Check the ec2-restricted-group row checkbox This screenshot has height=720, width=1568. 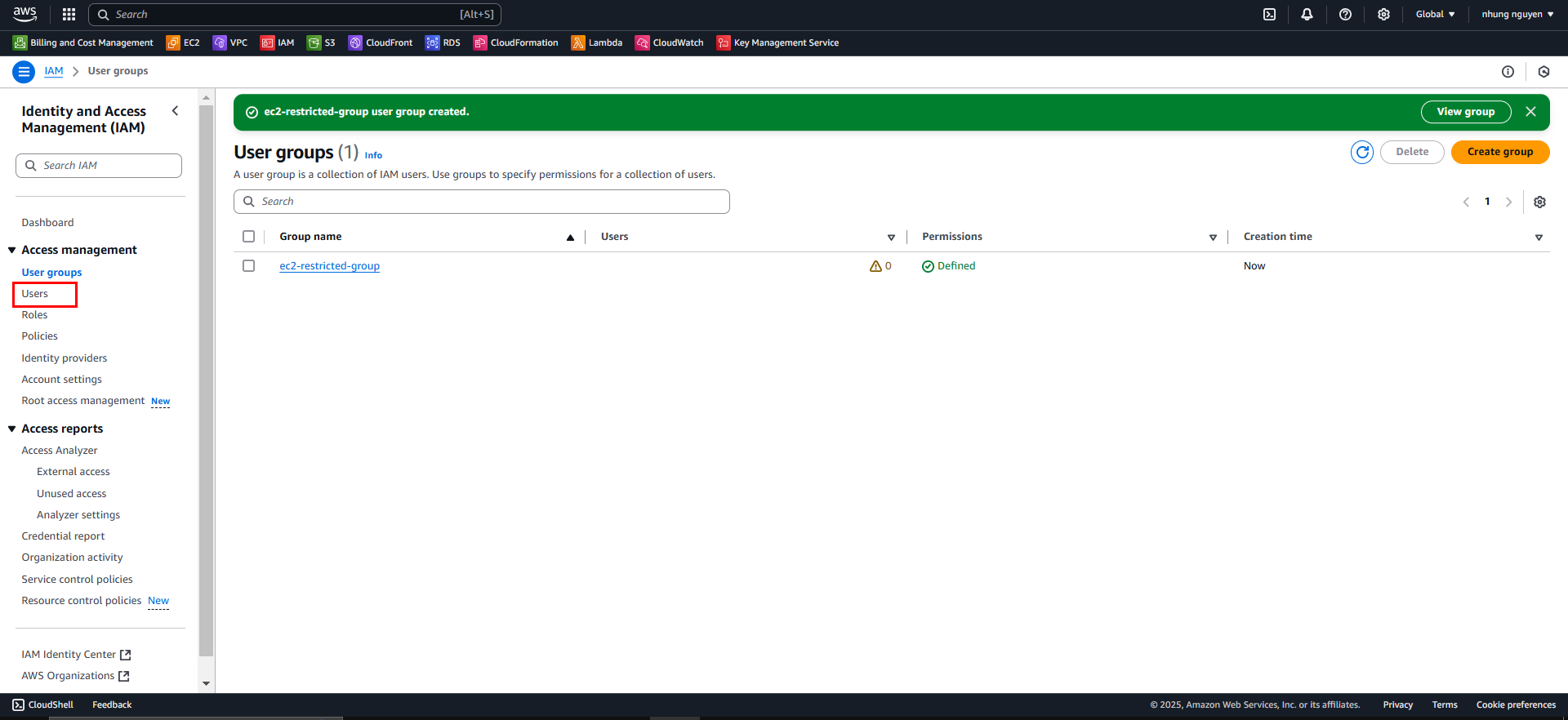249,266
